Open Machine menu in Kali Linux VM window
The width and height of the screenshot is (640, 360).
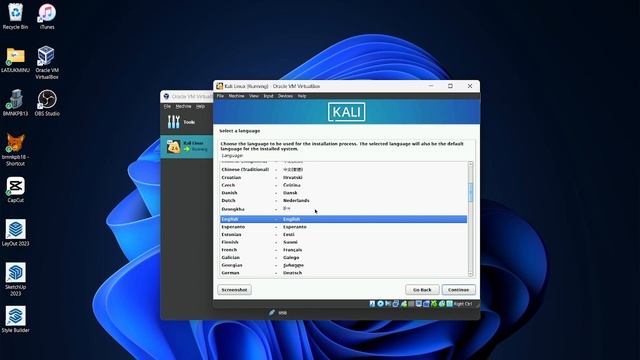236,96
